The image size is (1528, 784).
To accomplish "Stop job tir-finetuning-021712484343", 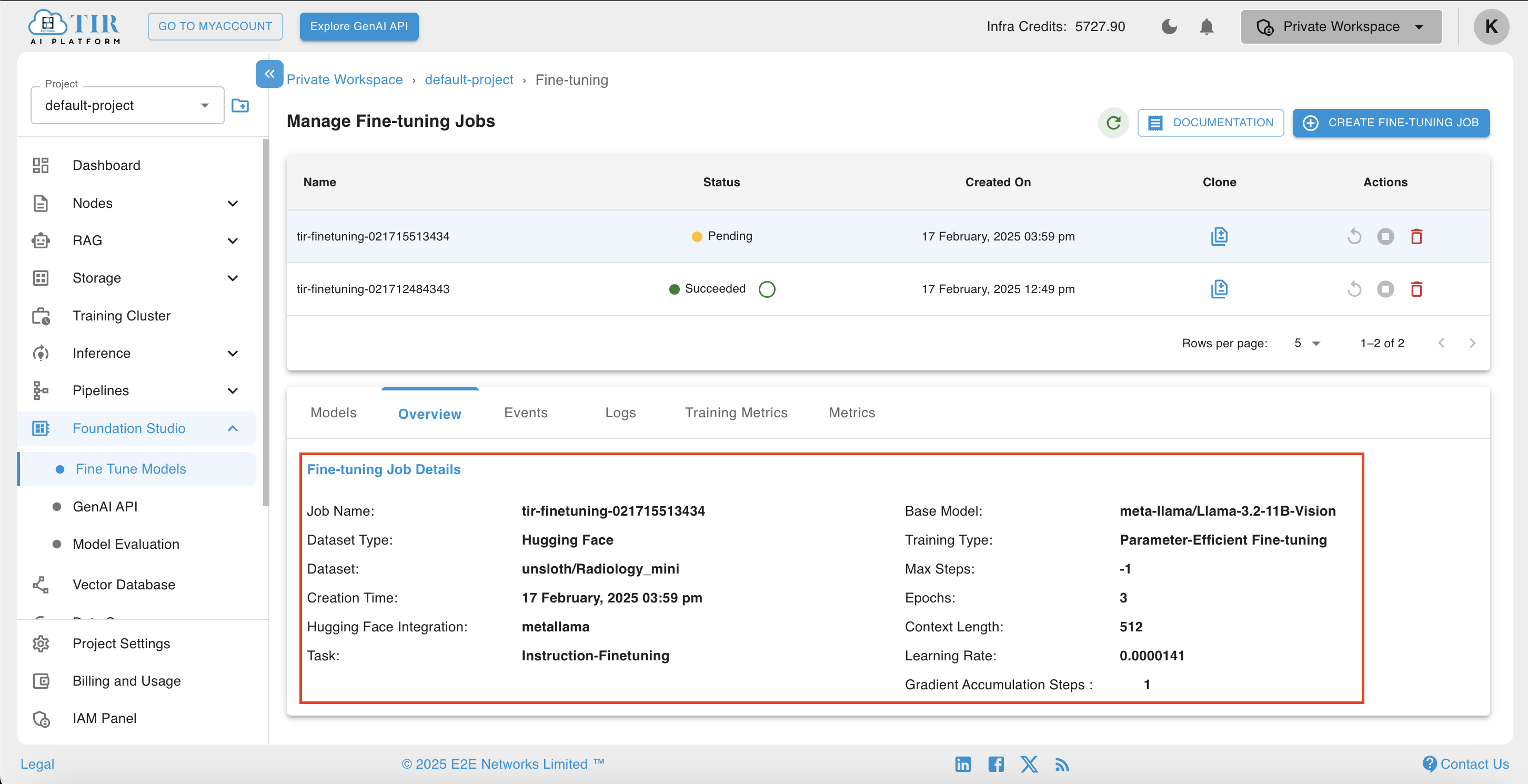I will tap(1385, 289).
